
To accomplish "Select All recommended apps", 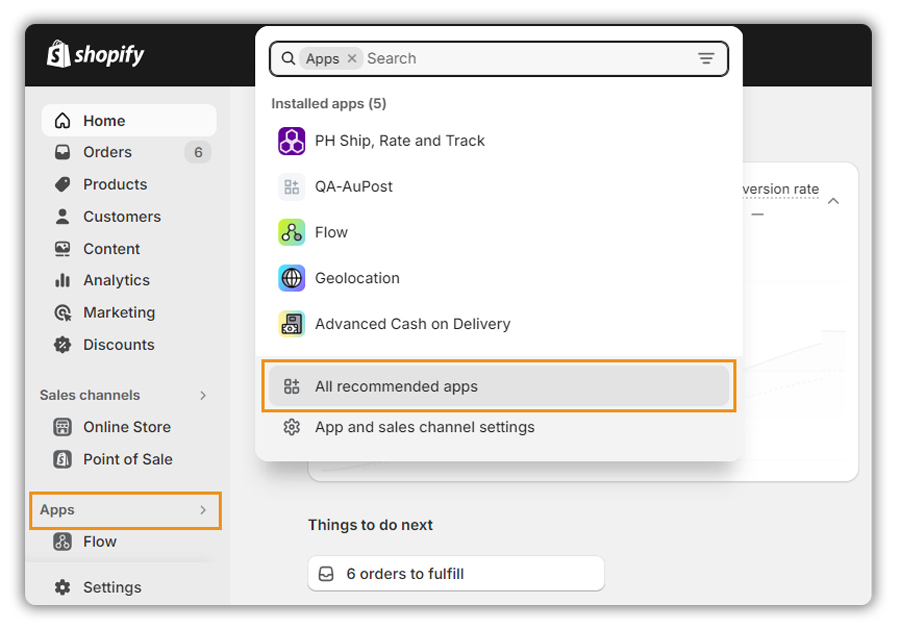I will (x=498, y=386).
